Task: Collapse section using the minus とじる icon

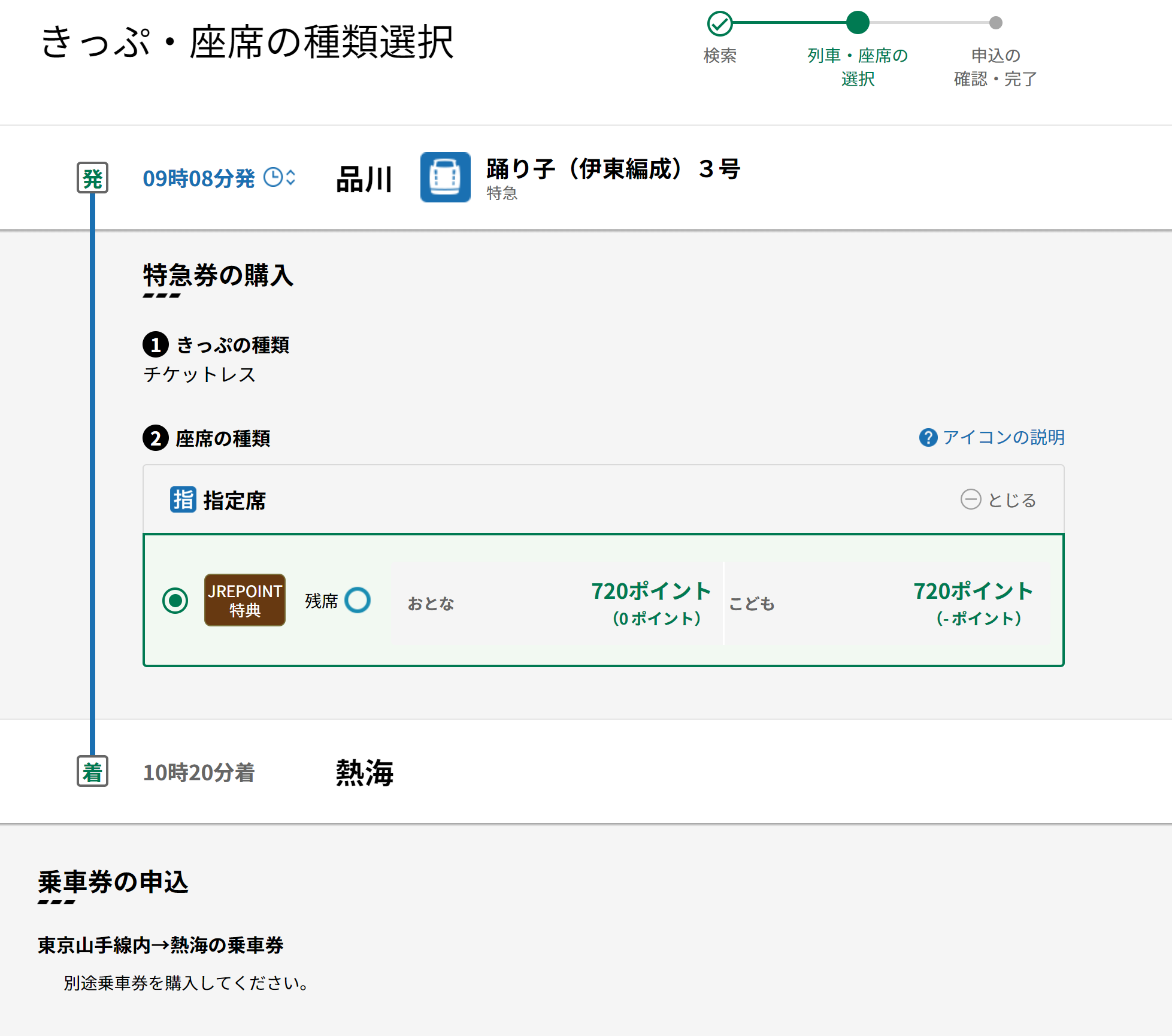Action: 970,499
